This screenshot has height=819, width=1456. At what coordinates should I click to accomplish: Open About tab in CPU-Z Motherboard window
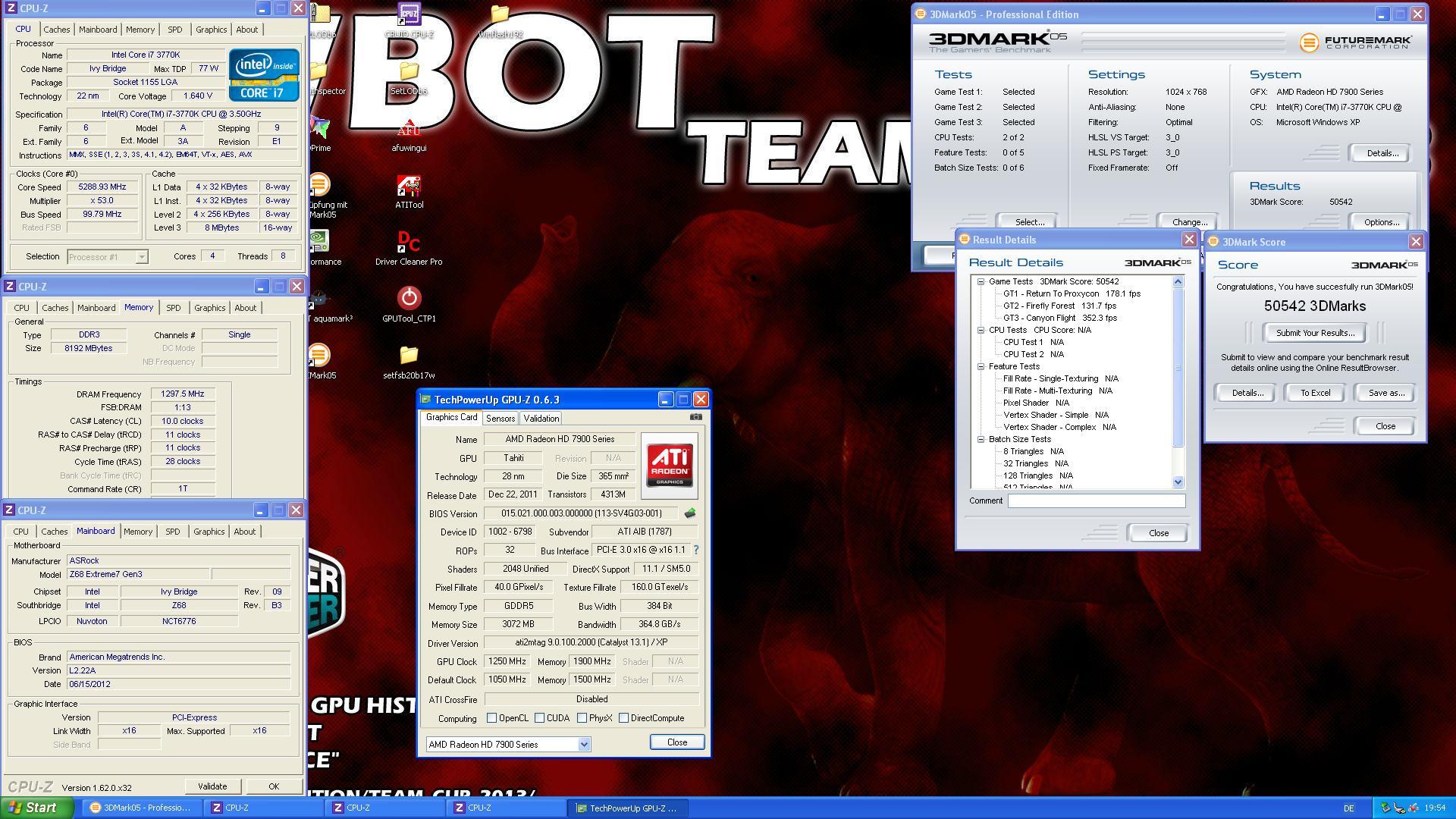[244, 532]
